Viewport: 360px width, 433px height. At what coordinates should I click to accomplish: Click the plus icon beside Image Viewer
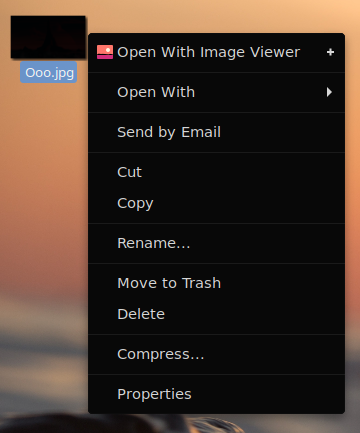point(330,52)
